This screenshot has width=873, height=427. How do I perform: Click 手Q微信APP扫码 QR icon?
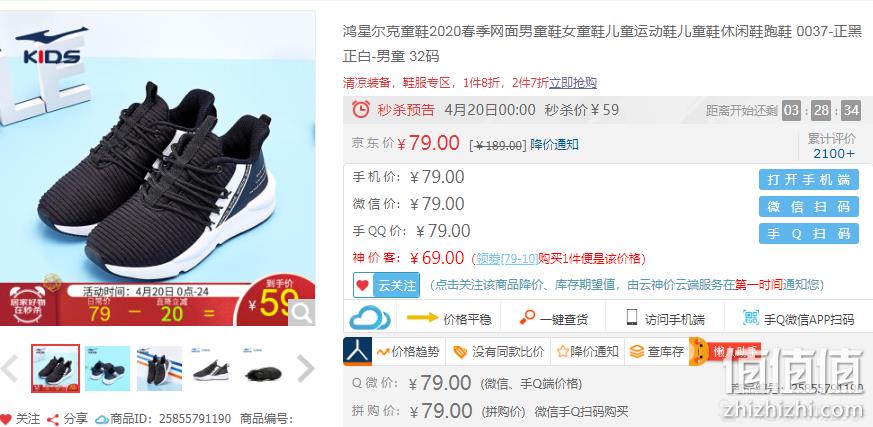click(751, 318)
